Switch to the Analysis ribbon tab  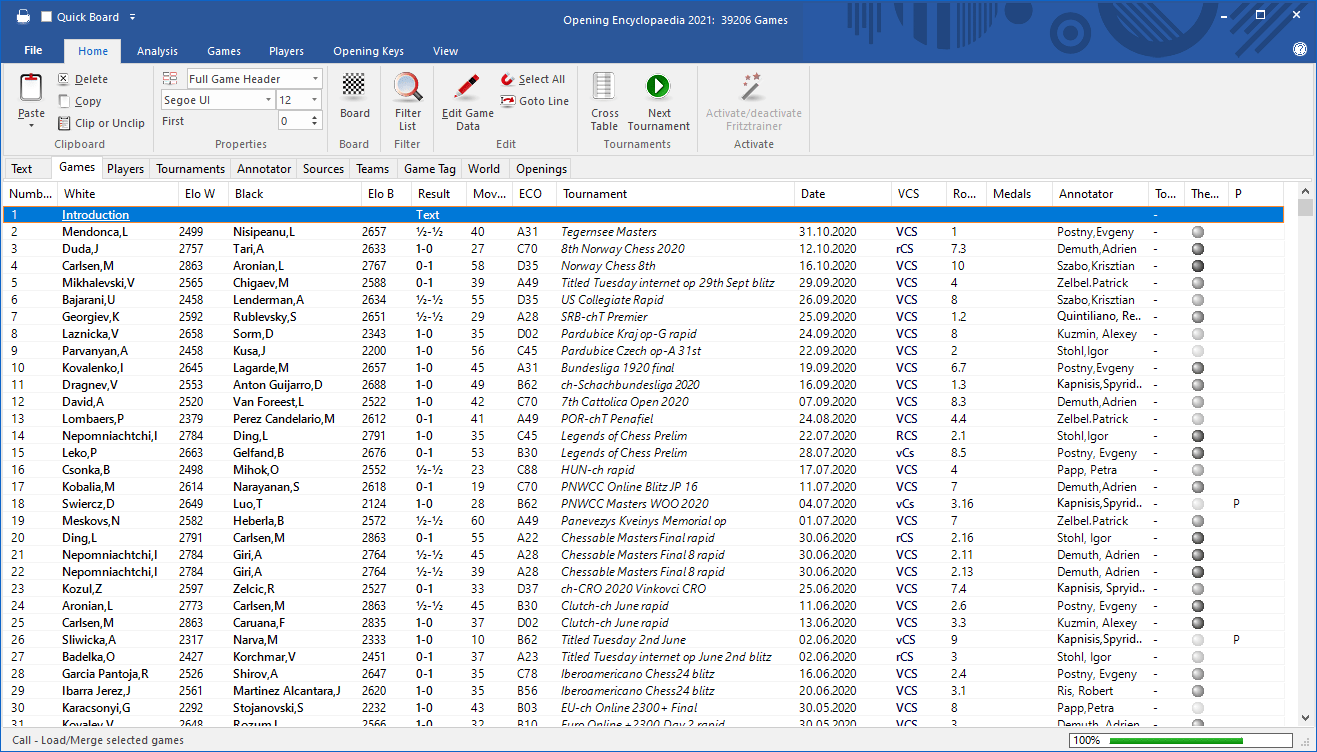[x=157, y=51]
